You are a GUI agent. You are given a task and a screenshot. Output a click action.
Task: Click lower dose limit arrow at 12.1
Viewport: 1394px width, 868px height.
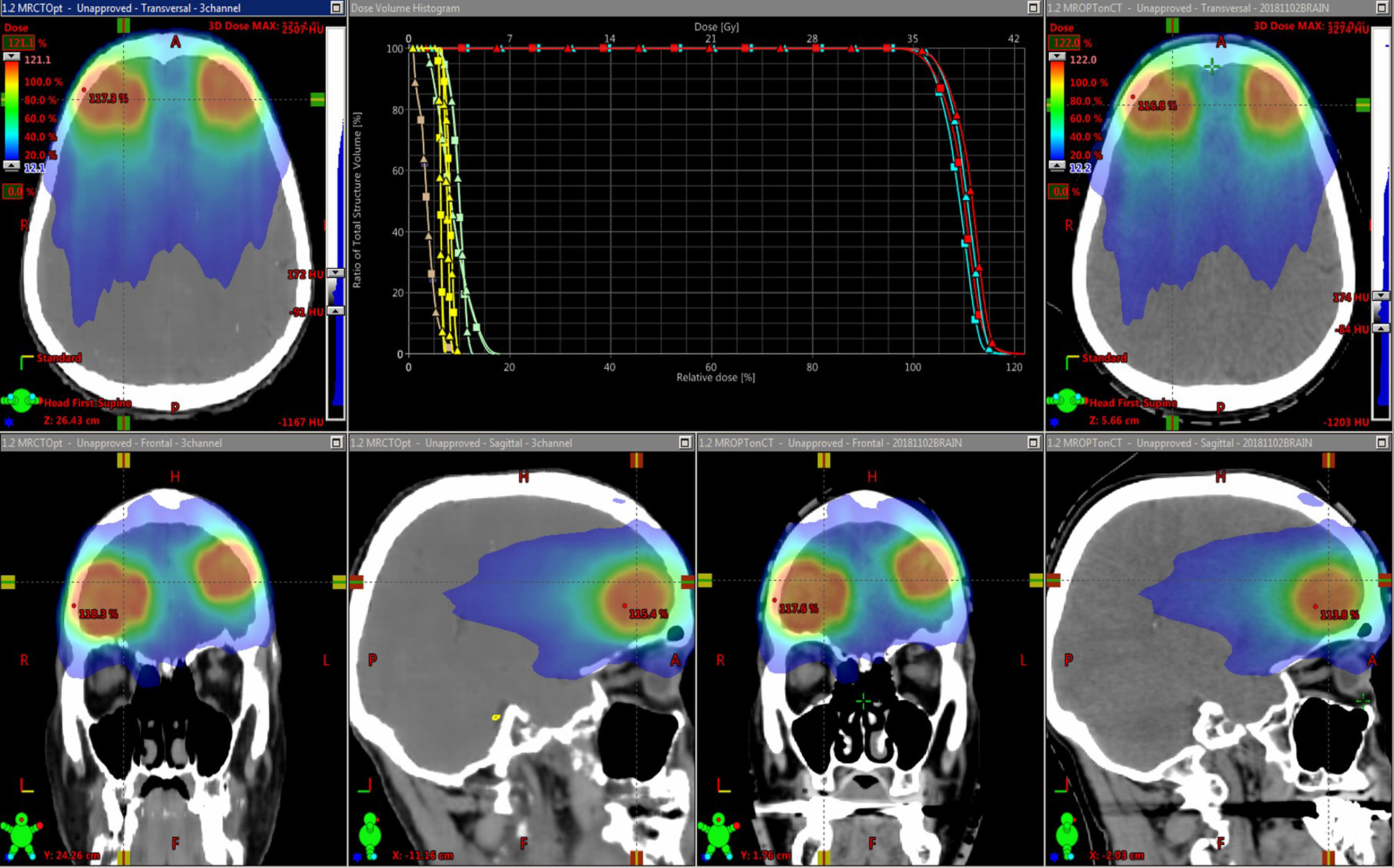click(12, 166)
